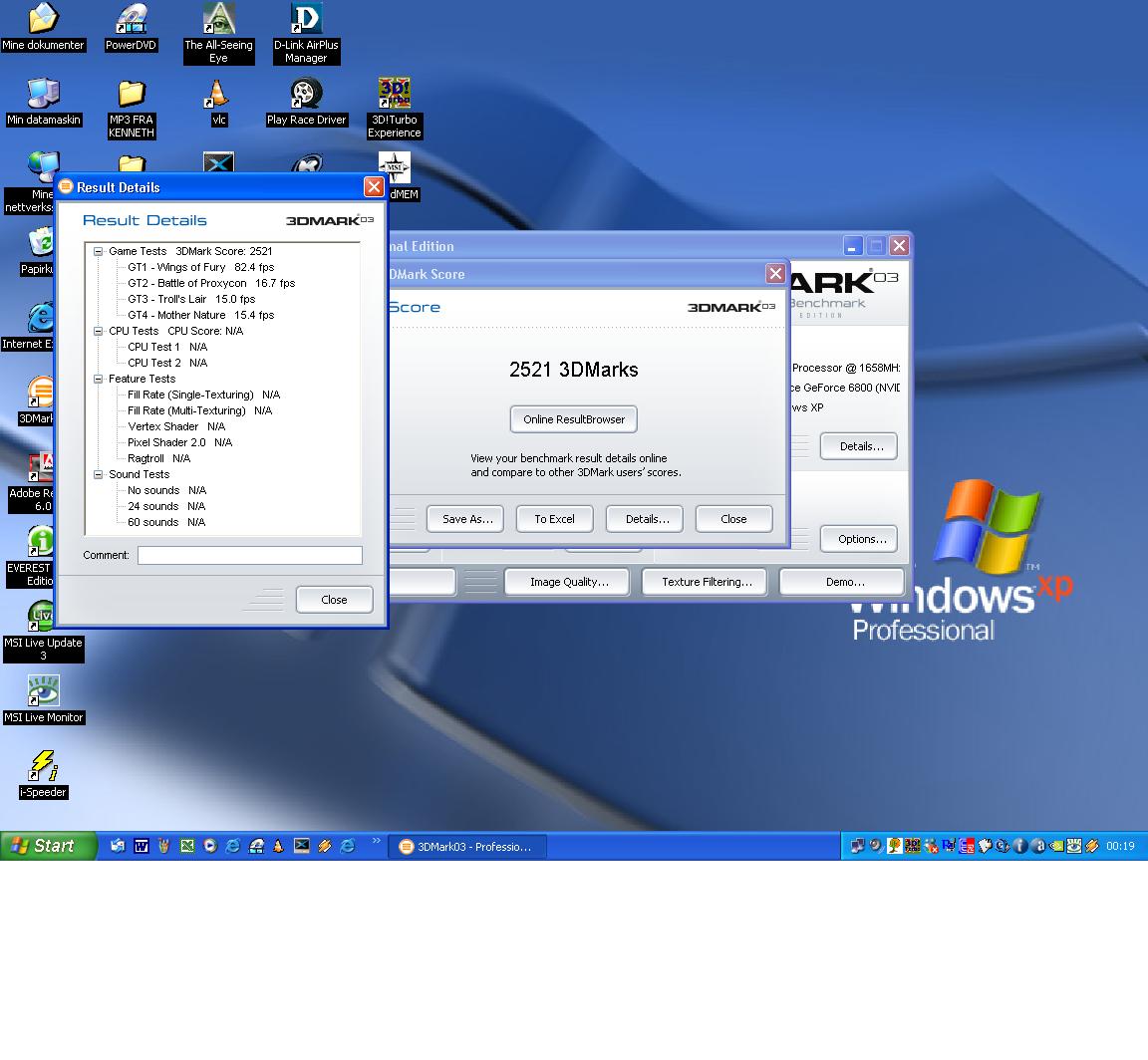Launch the Play Race Driver shortcut

coord(306,103)
